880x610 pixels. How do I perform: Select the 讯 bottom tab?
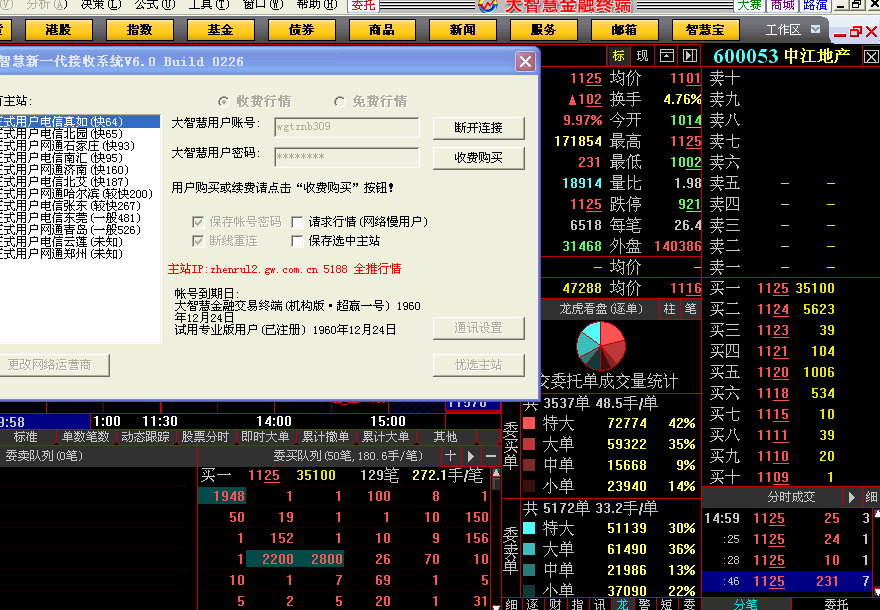coord(600,604)
